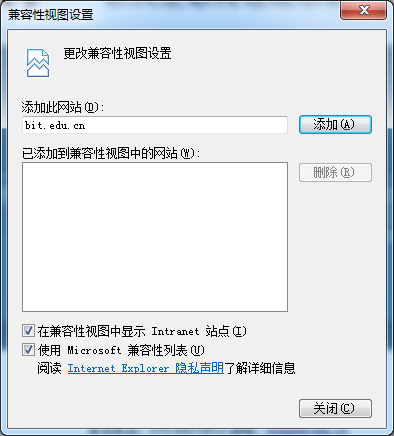
Task: Click the 添加(A) button
Action: tap(335, 125)
